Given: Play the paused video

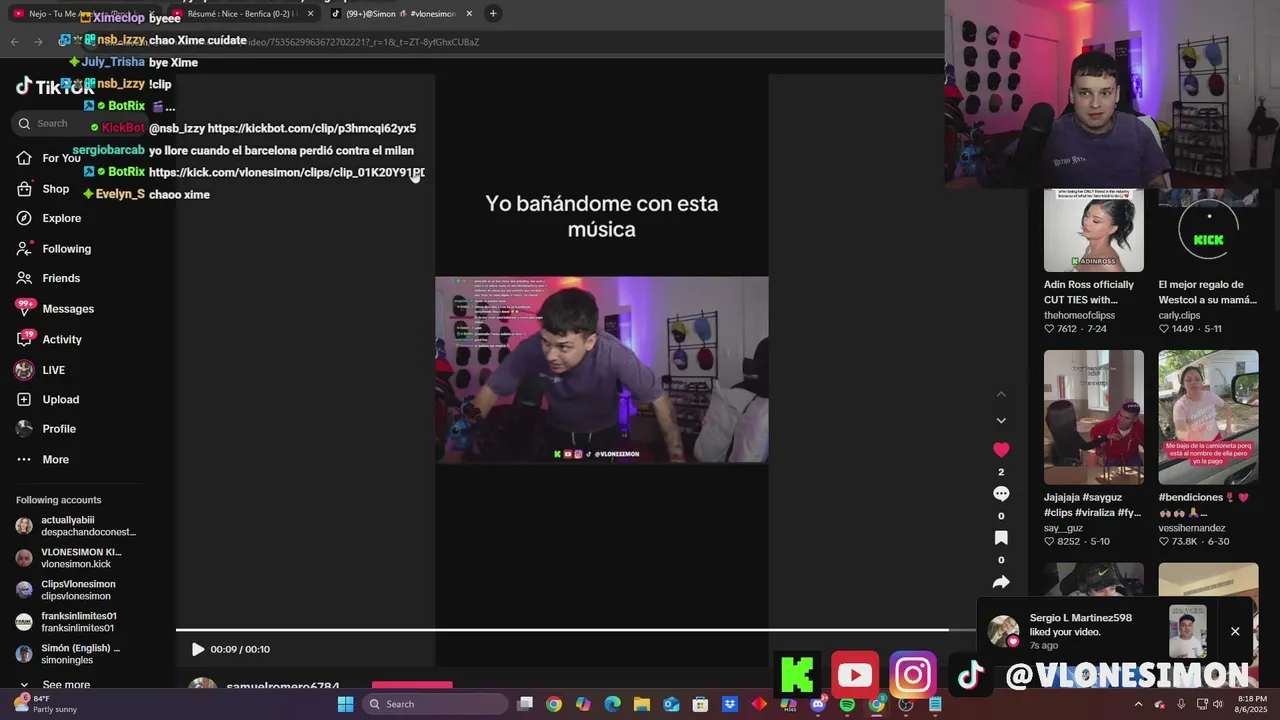Looking at the screenshot, I should point(198,649).
